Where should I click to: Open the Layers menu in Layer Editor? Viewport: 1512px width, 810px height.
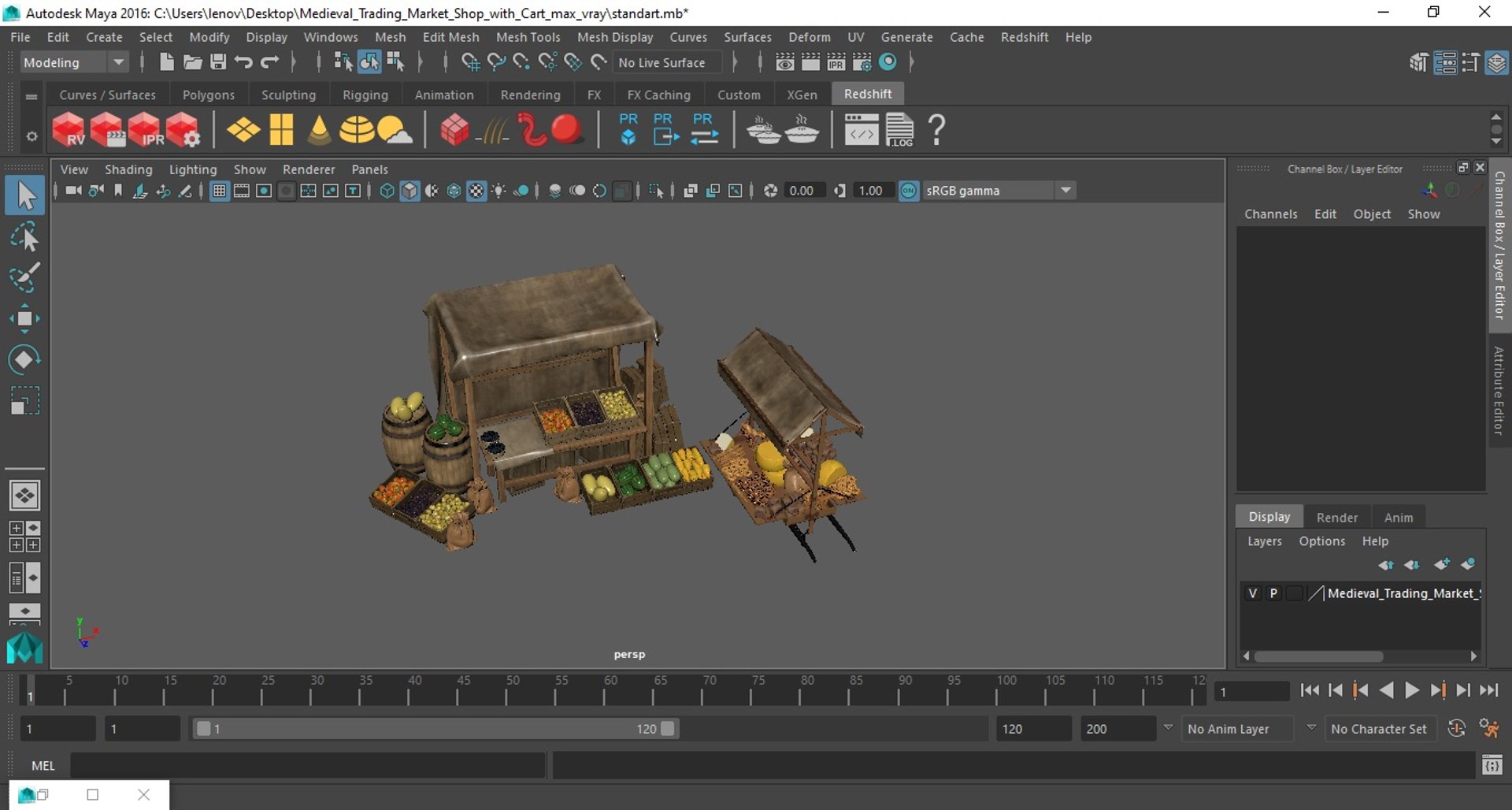pyautogui.click(x=1264, y=541)
